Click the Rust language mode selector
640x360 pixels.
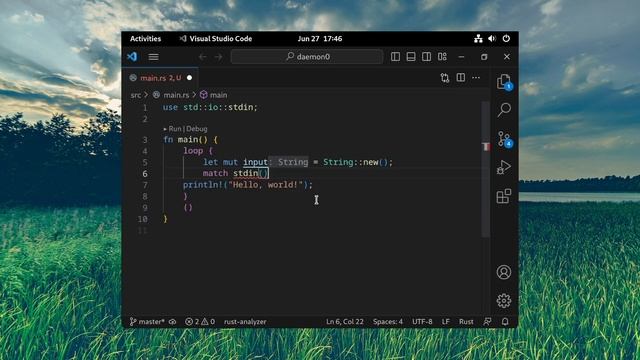click(466, 322)
